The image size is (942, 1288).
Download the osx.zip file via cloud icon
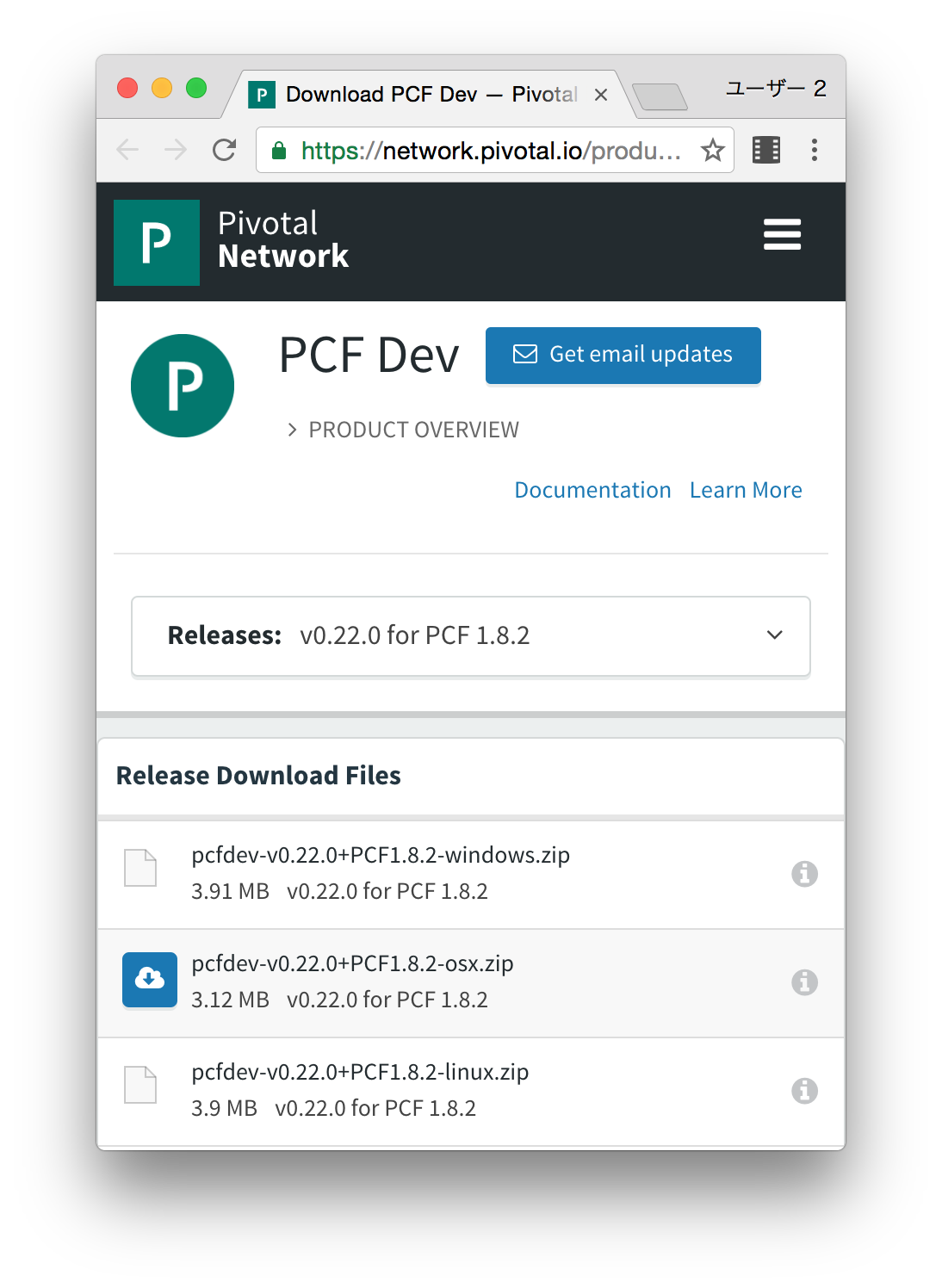pos(150,980)
